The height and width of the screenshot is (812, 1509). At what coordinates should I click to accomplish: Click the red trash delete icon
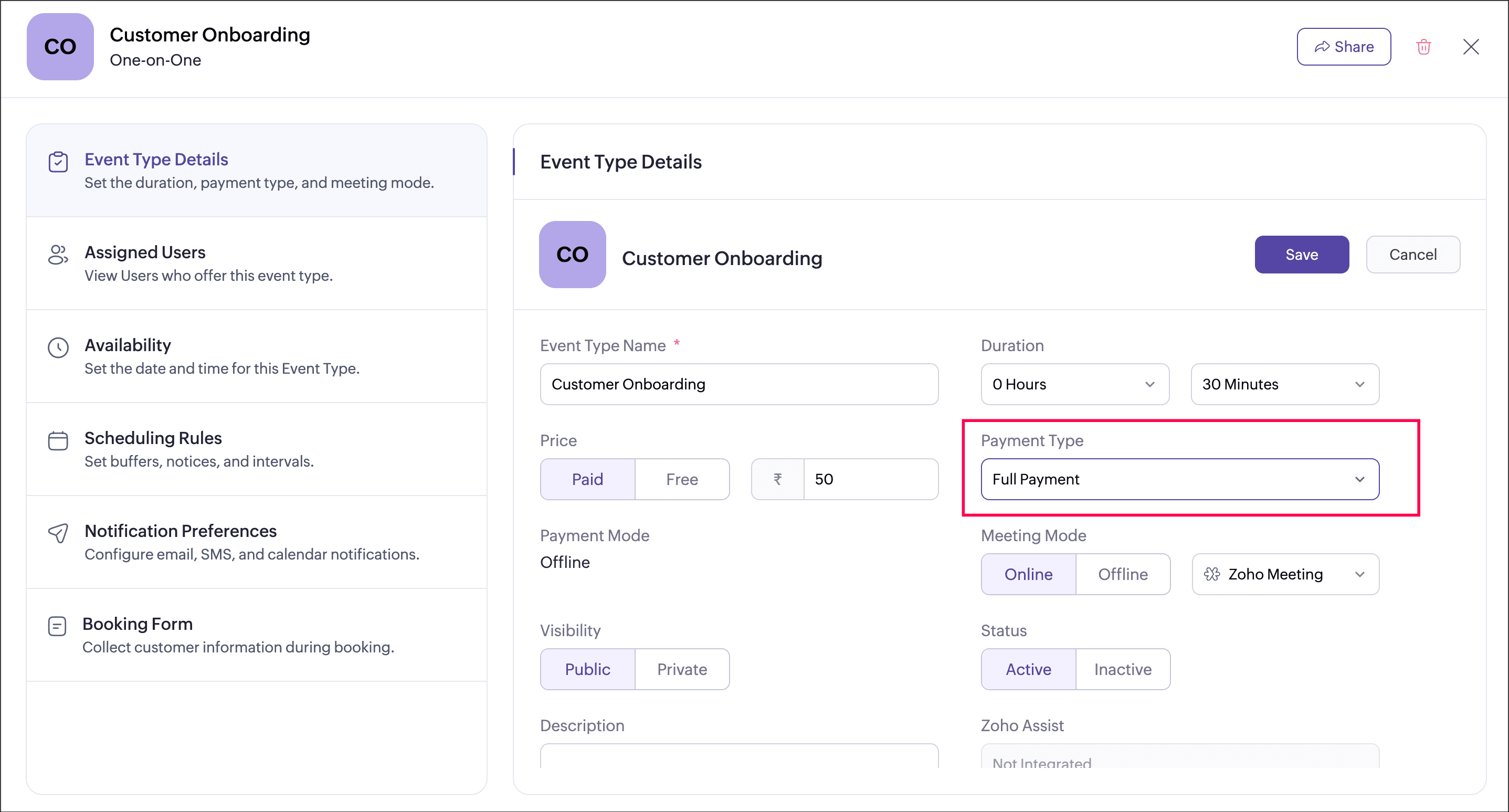pos(1423,47)
